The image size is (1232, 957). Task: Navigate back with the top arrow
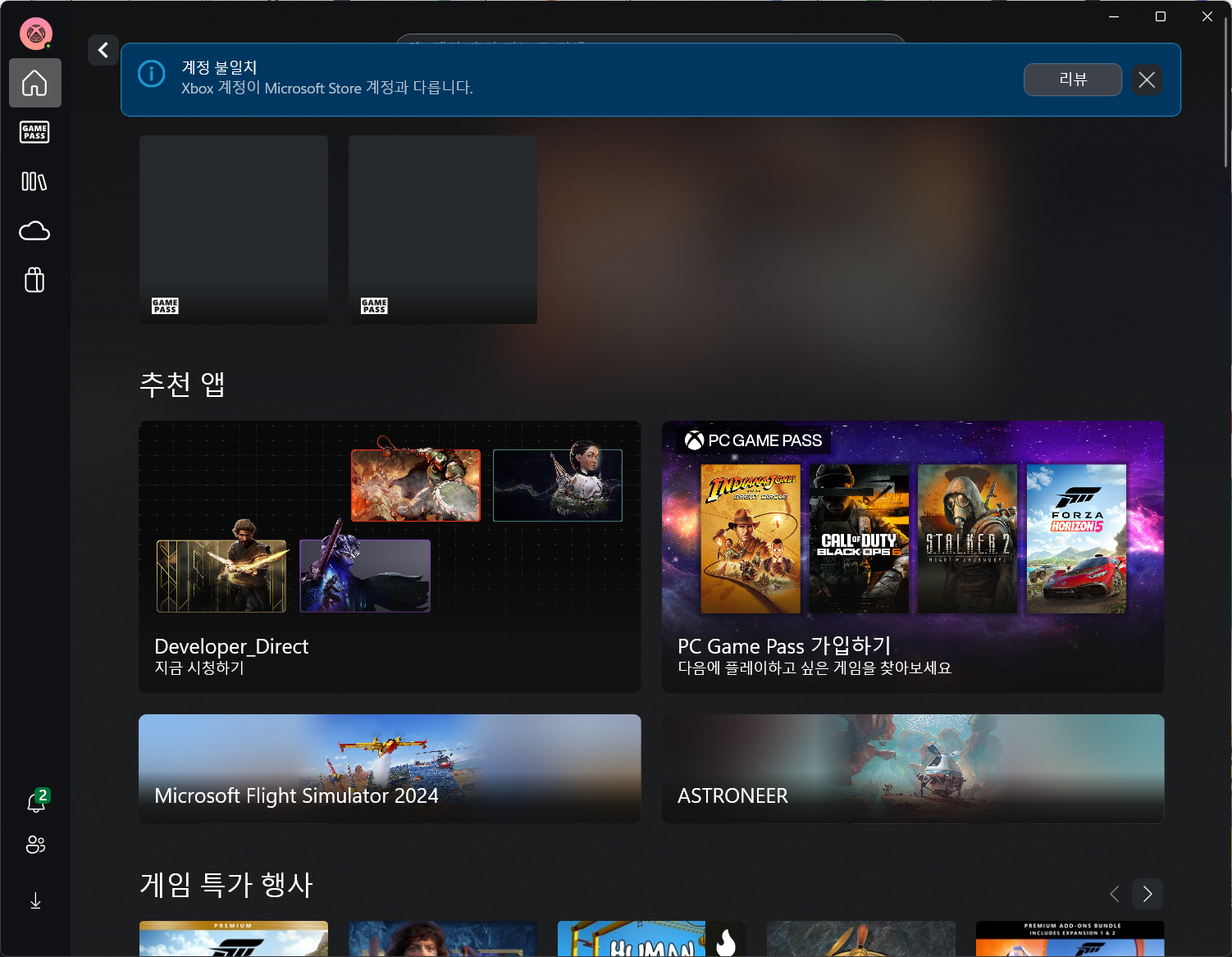click(x=103, y=50)
